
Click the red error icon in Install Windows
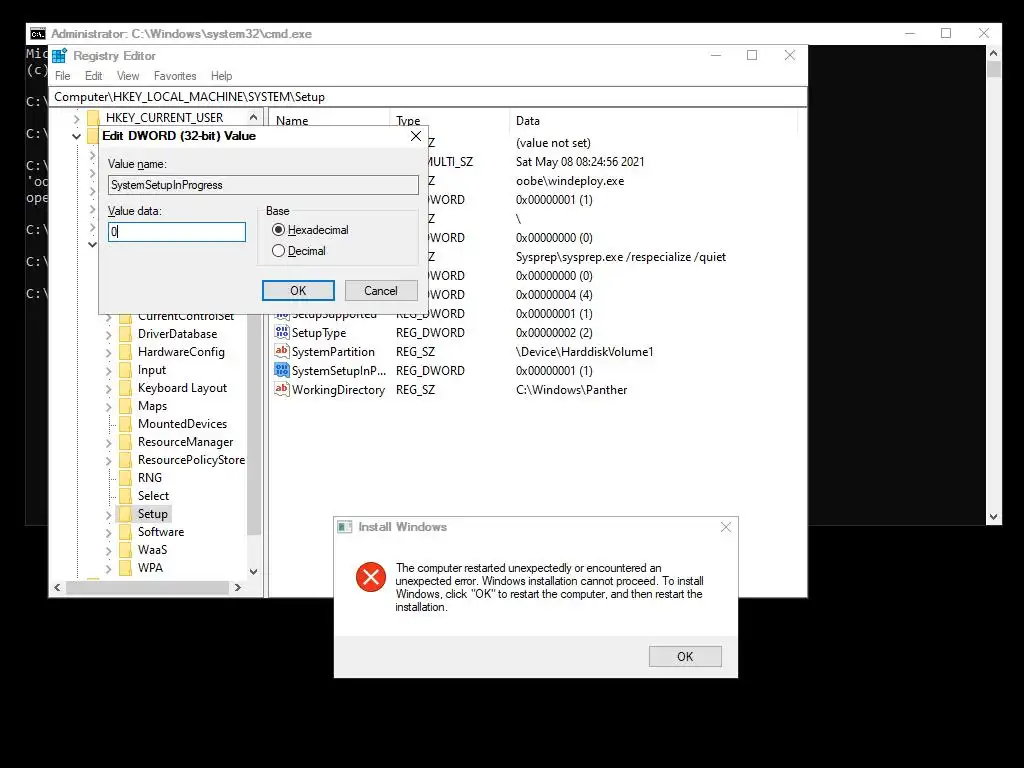click(371, 577)
